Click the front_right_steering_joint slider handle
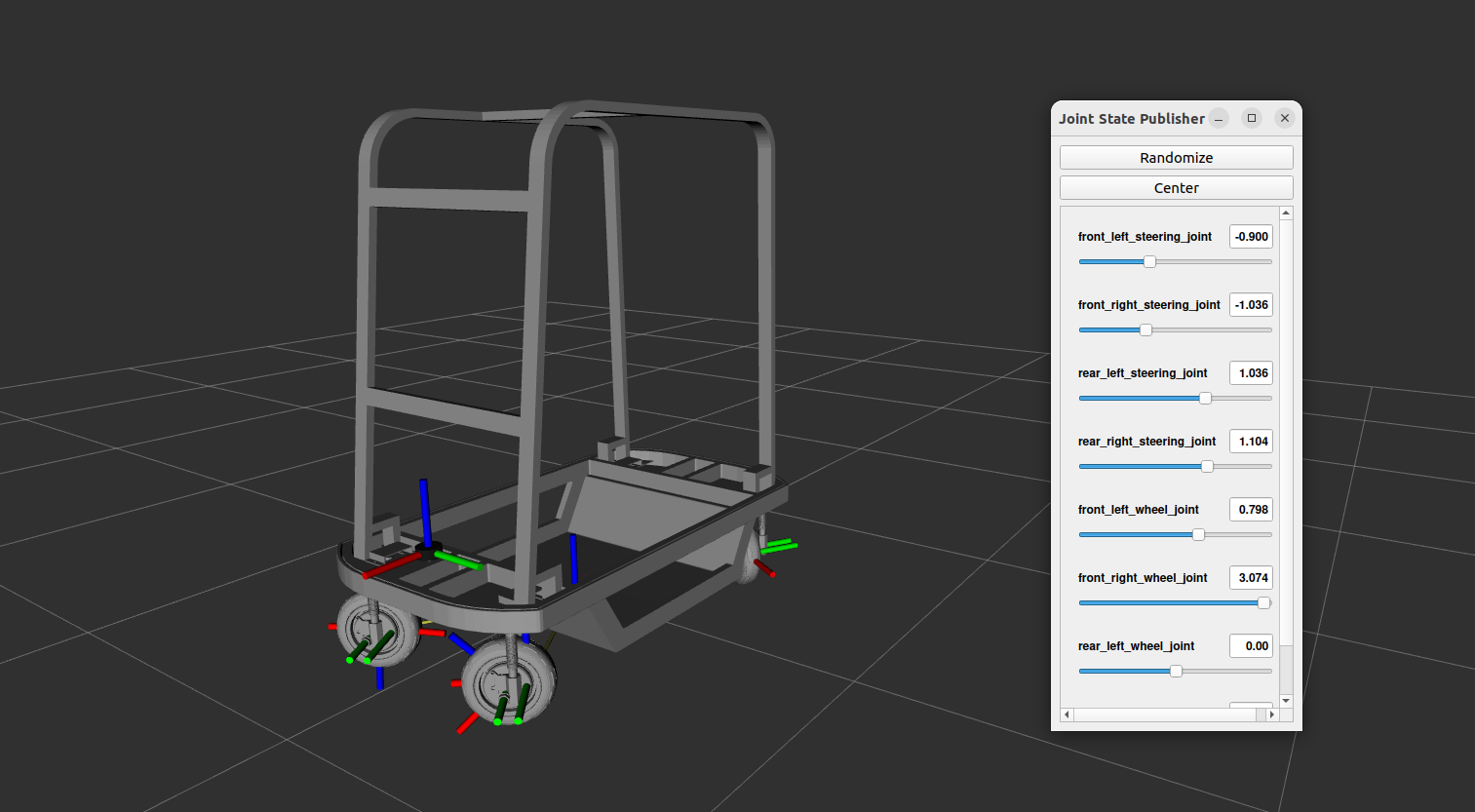This screenshot has height=812, width=1475. [x=1144, y=329]
